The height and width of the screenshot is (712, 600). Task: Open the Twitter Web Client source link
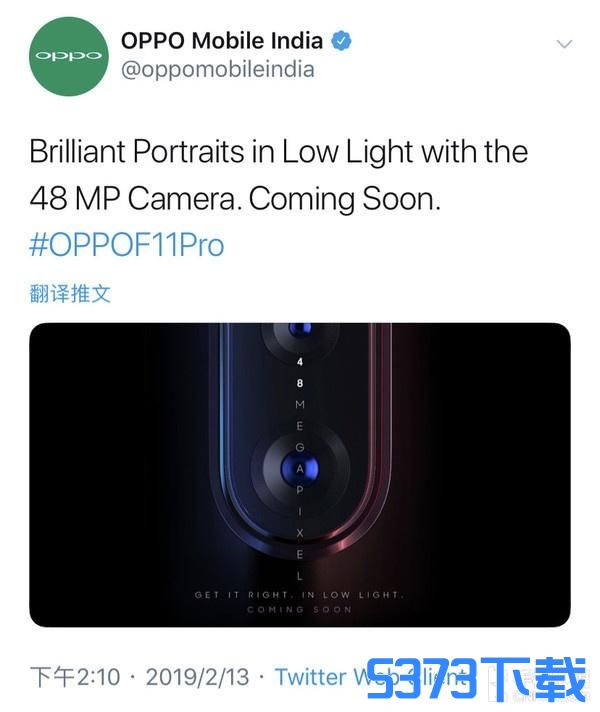(x=369, y=677)
